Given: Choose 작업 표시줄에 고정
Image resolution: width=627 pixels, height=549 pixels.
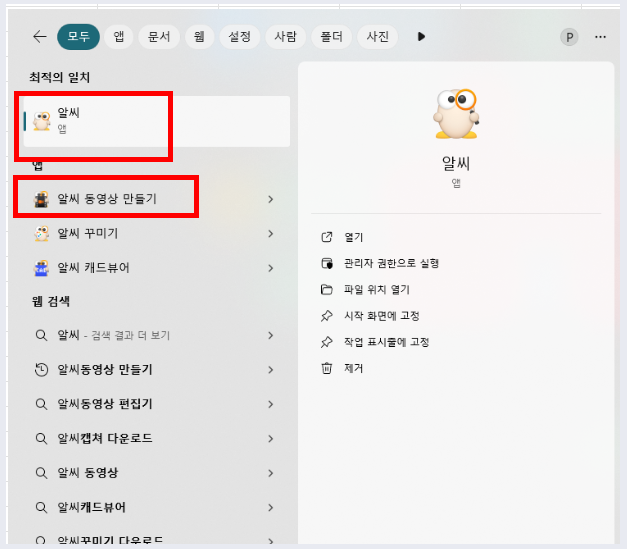Looking at the screenshot, I should 387,342.
